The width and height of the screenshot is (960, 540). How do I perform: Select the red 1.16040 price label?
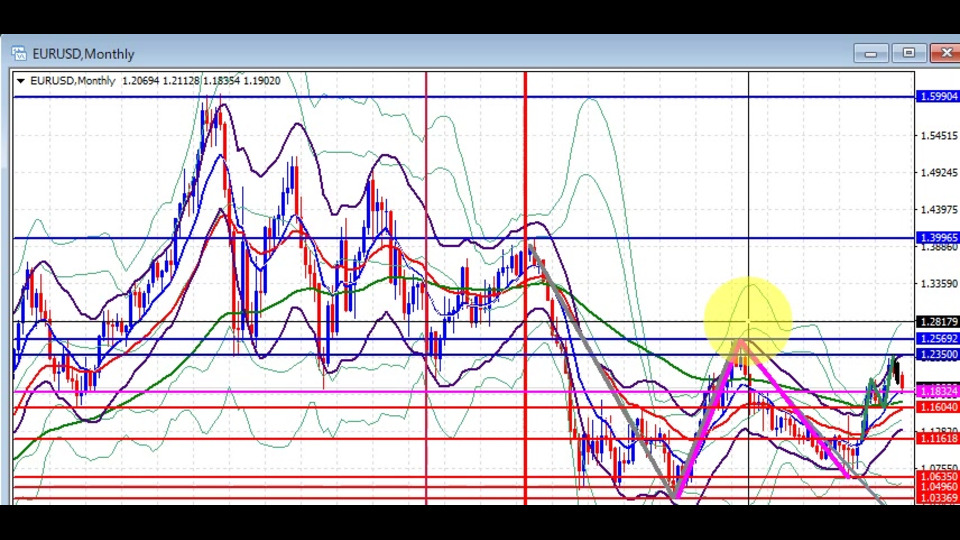(937, 407)
